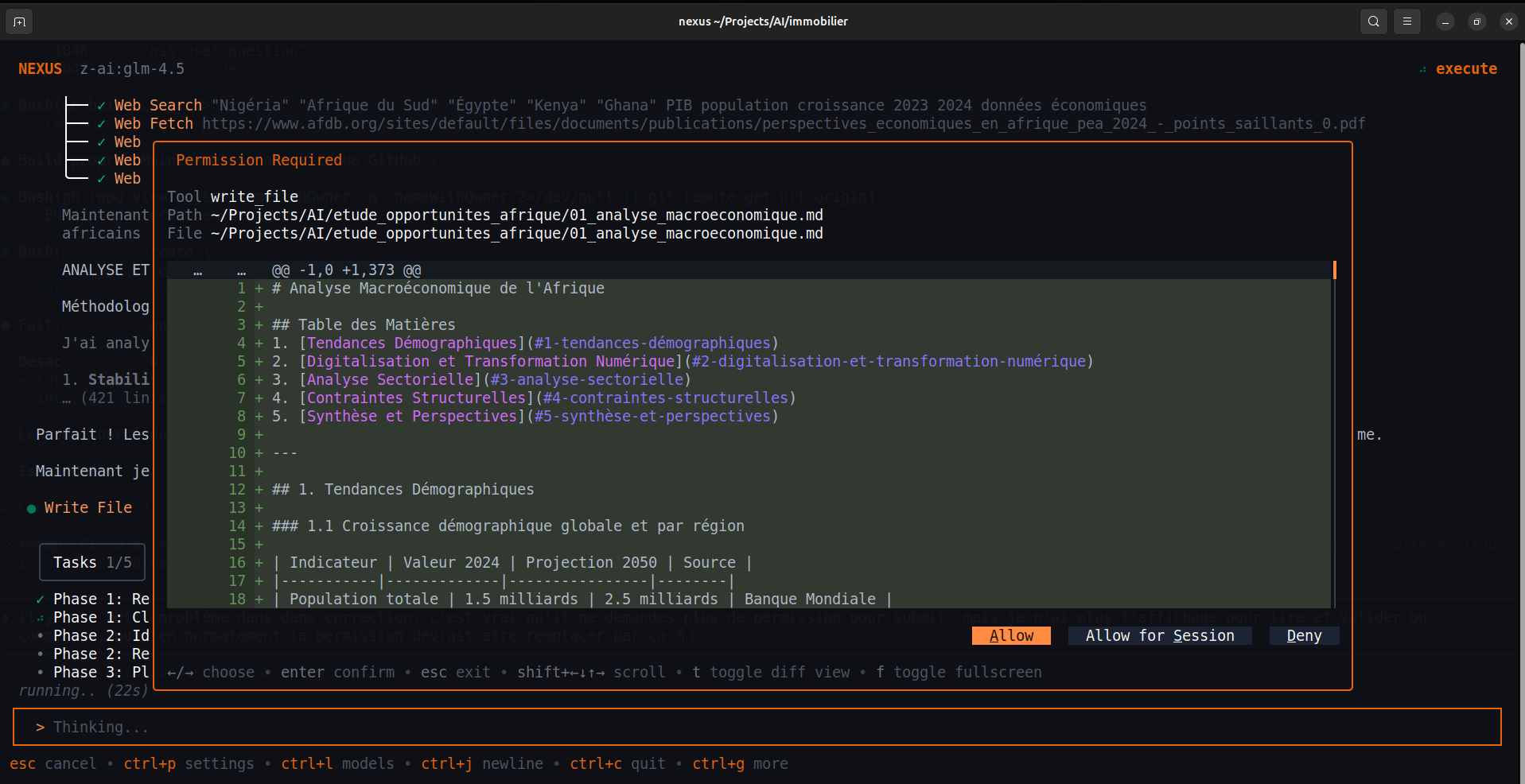The width and height of the screenshot is (1525, 784).
Task: Open the z-ai:glm-4.5 model selector
Action: point(132,69)
